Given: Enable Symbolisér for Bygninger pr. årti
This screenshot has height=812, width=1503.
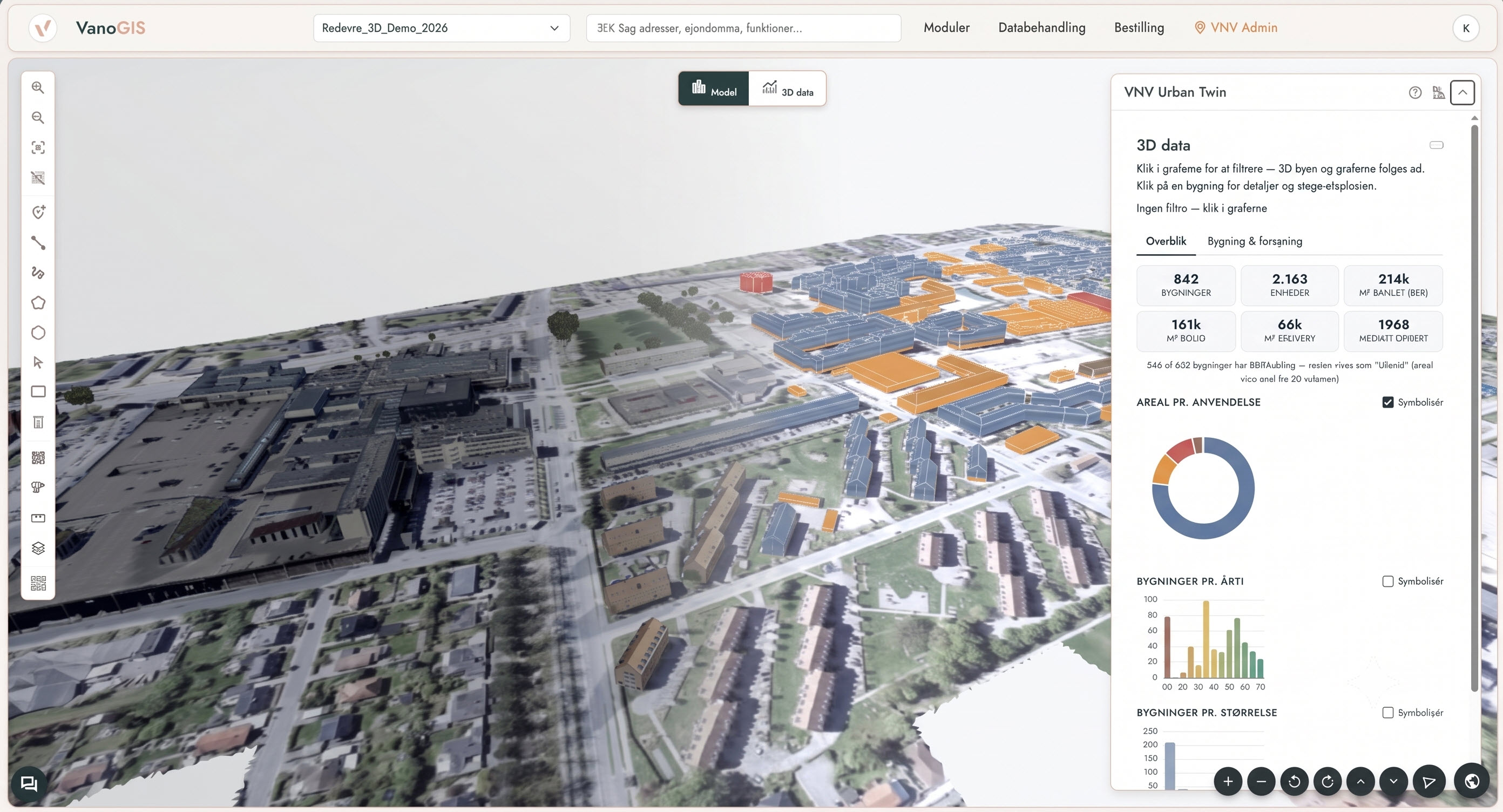Looking at the screenshot, I should point(1387,581).
